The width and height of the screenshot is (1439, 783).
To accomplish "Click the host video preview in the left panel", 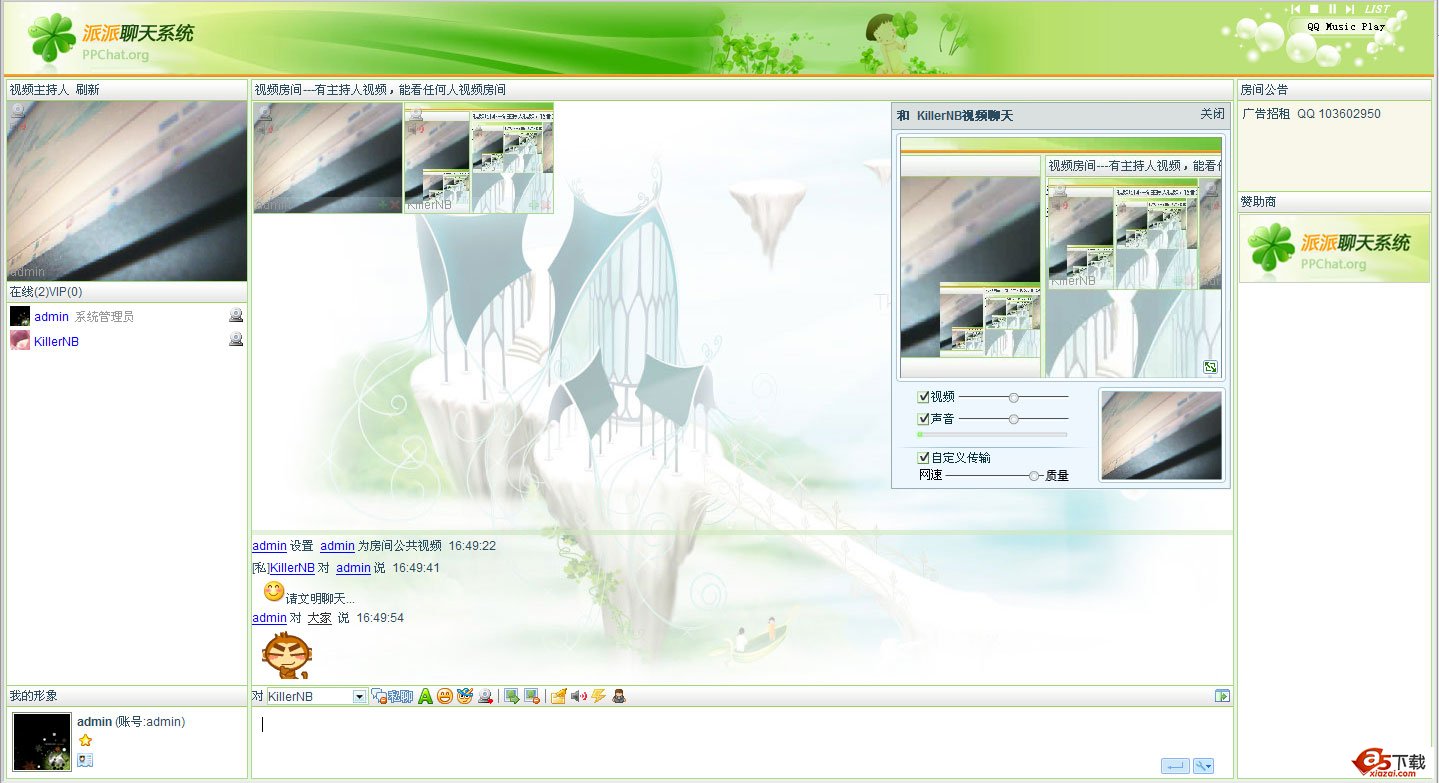I will point(127,191).
